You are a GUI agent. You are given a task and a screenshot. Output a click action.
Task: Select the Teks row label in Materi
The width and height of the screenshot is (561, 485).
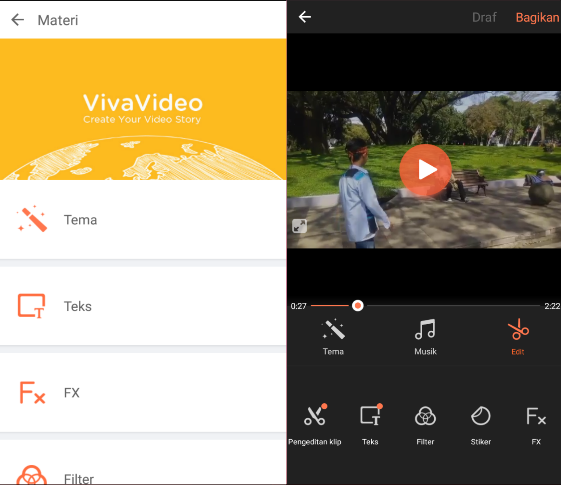click(78, 306)
